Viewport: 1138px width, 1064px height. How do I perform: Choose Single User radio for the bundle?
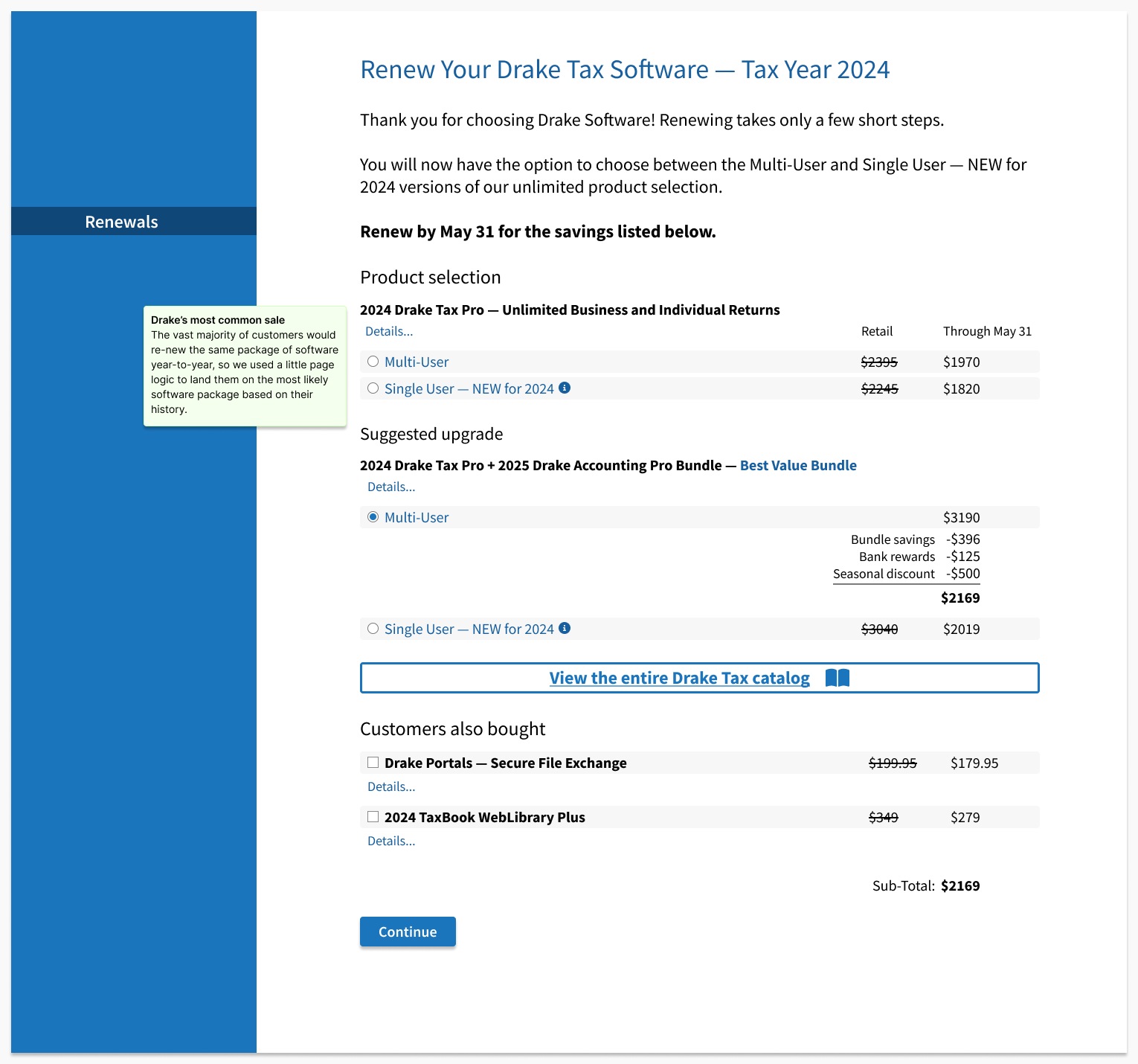click(373, 629)
